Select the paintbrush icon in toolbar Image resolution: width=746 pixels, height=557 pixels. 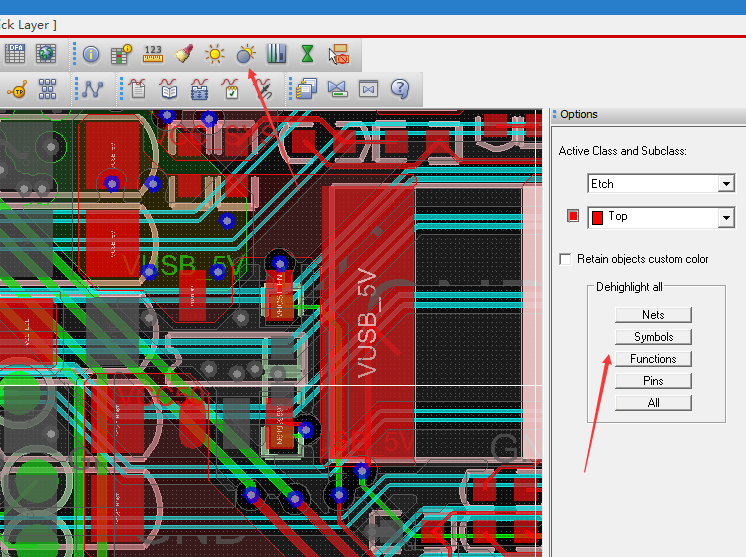(x=184, y=54)
